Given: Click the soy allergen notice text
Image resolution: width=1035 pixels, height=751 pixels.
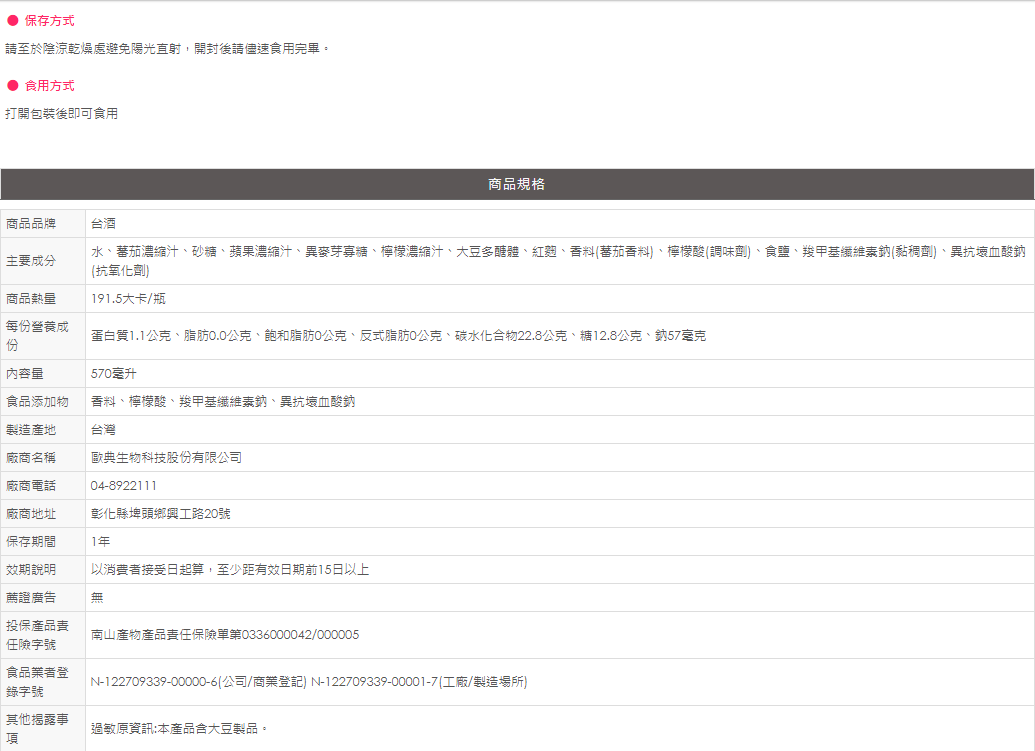Looking at the screenshot, I should point(180,729).
